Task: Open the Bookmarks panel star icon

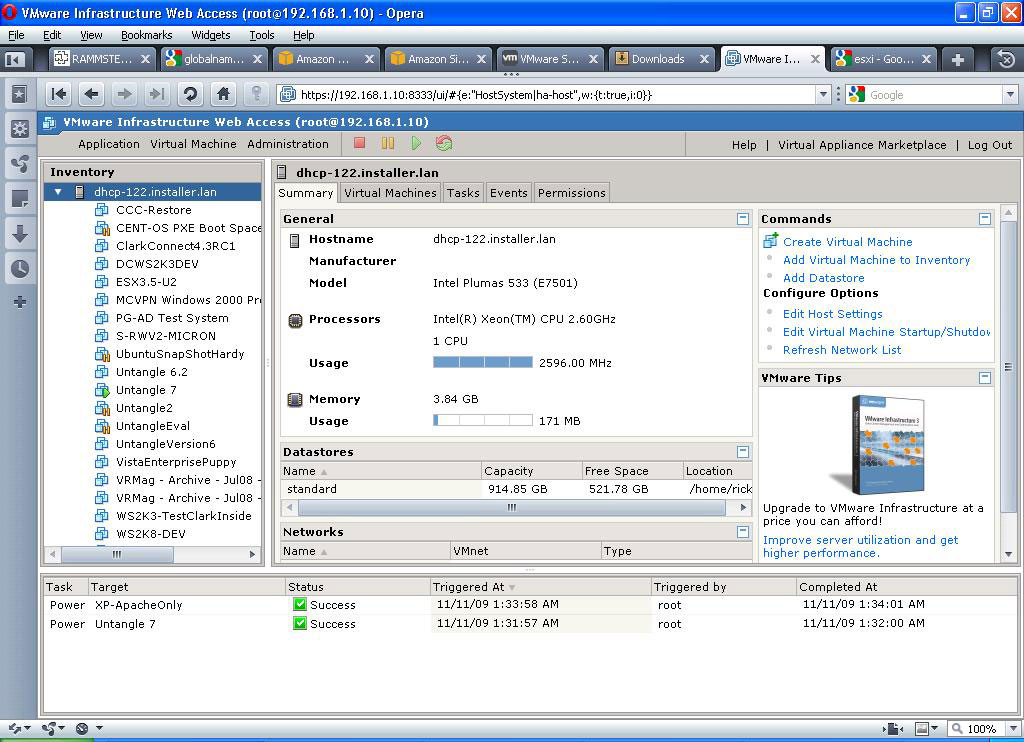Action: (20, 95)
